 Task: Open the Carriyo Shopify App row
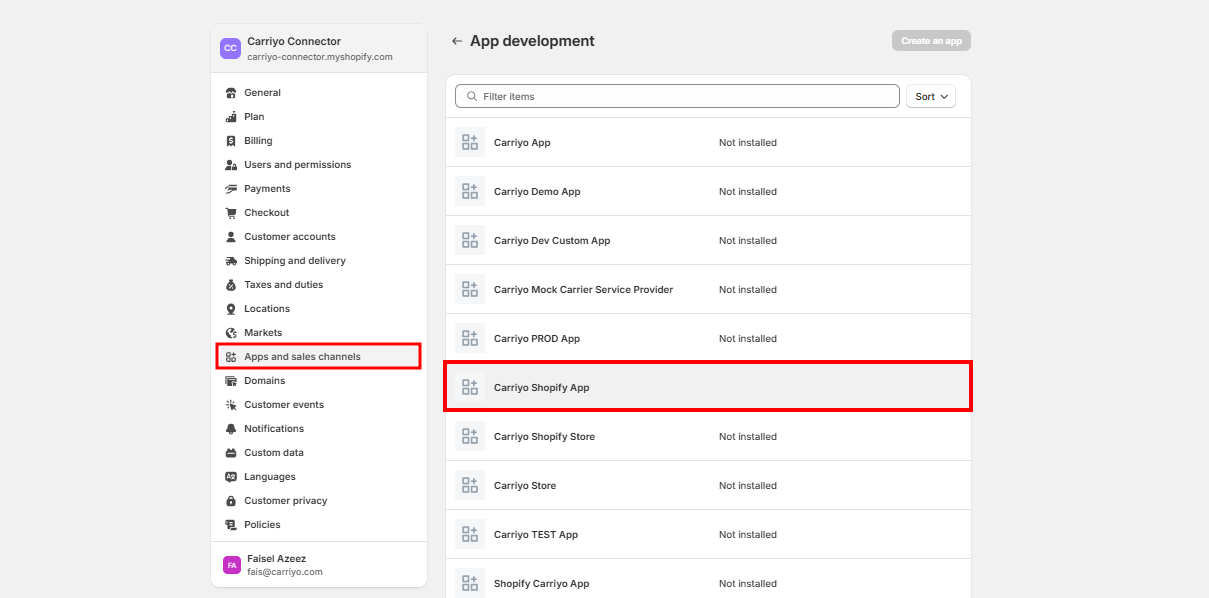pos(708,387)
